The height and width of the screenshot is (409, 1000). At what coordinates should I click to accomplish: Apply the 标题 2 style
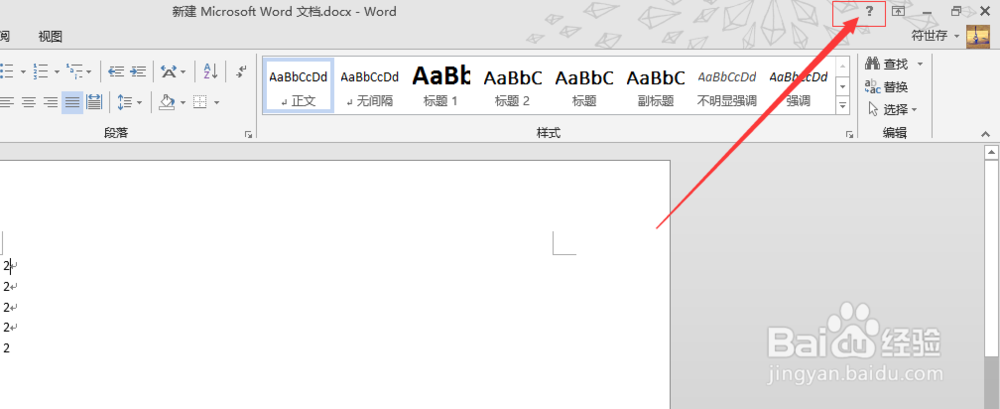[513, 86]
